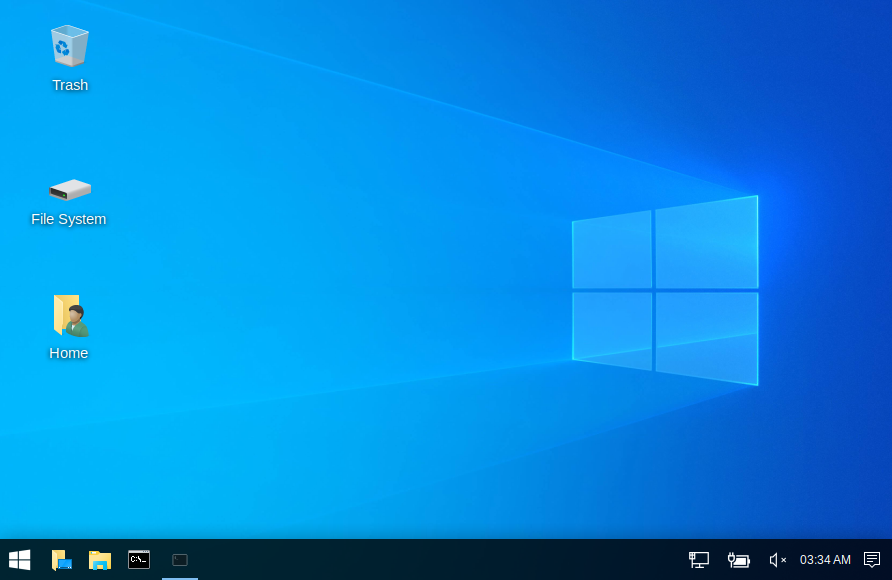892x580 pixels.
Task: Open the notification center icon
Action: (x=872, y=560)
